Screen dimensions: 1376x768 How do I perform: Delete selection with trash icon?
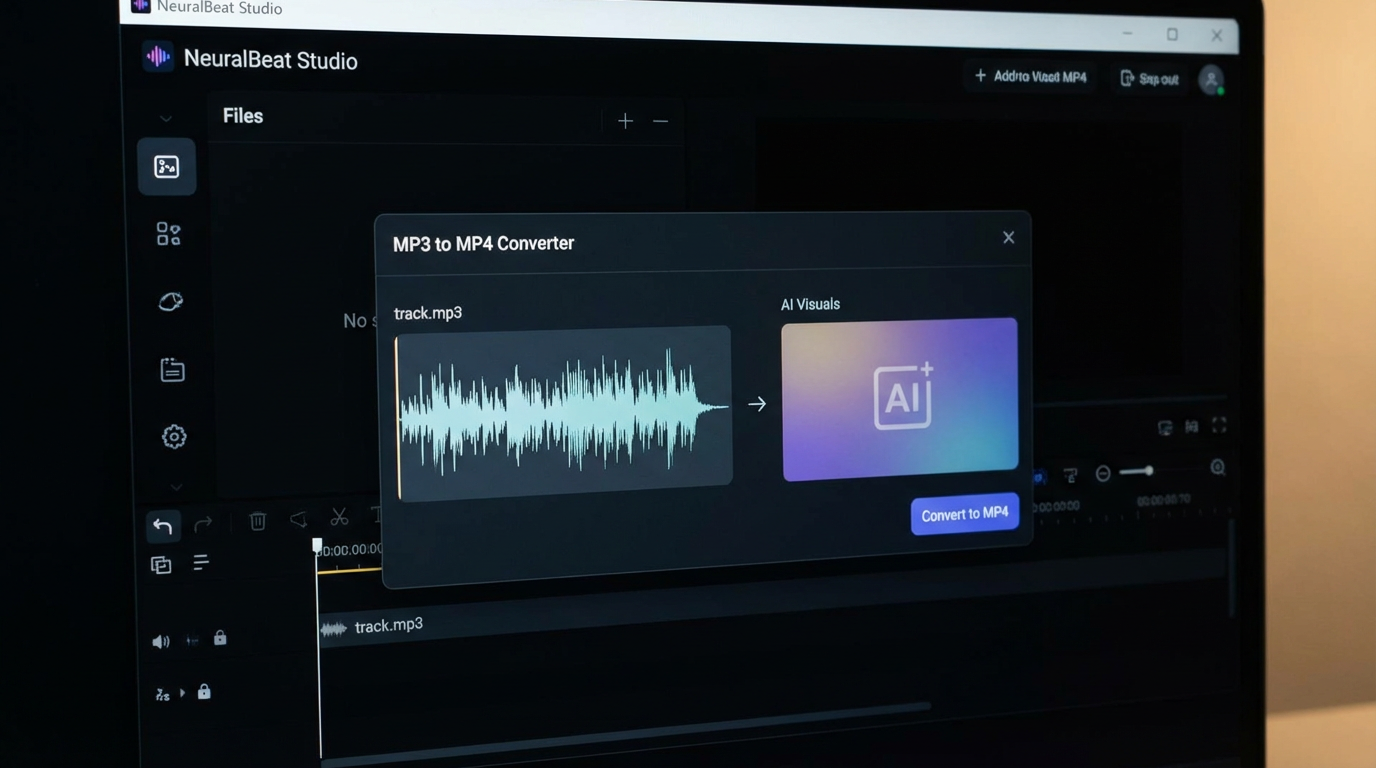click(x=258, y=521)
